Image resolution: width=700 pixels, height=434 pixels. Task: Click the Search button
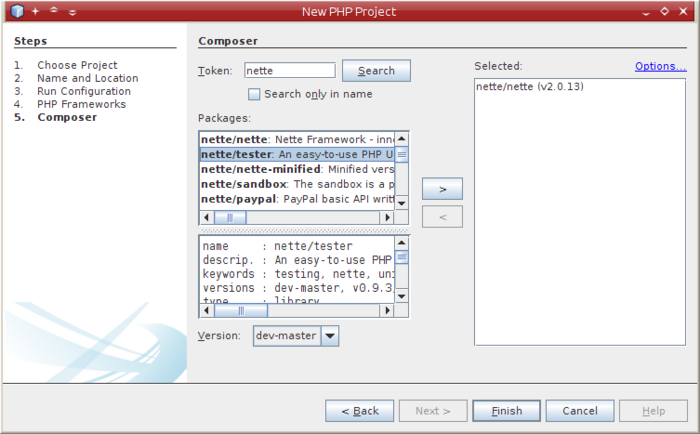[376, 71]
